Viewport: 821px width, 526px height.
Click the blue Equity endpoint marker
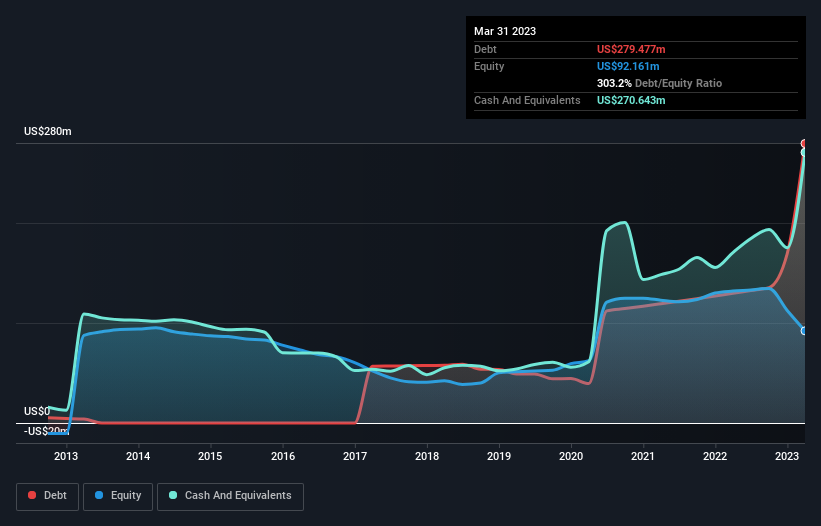pos(804,331)
